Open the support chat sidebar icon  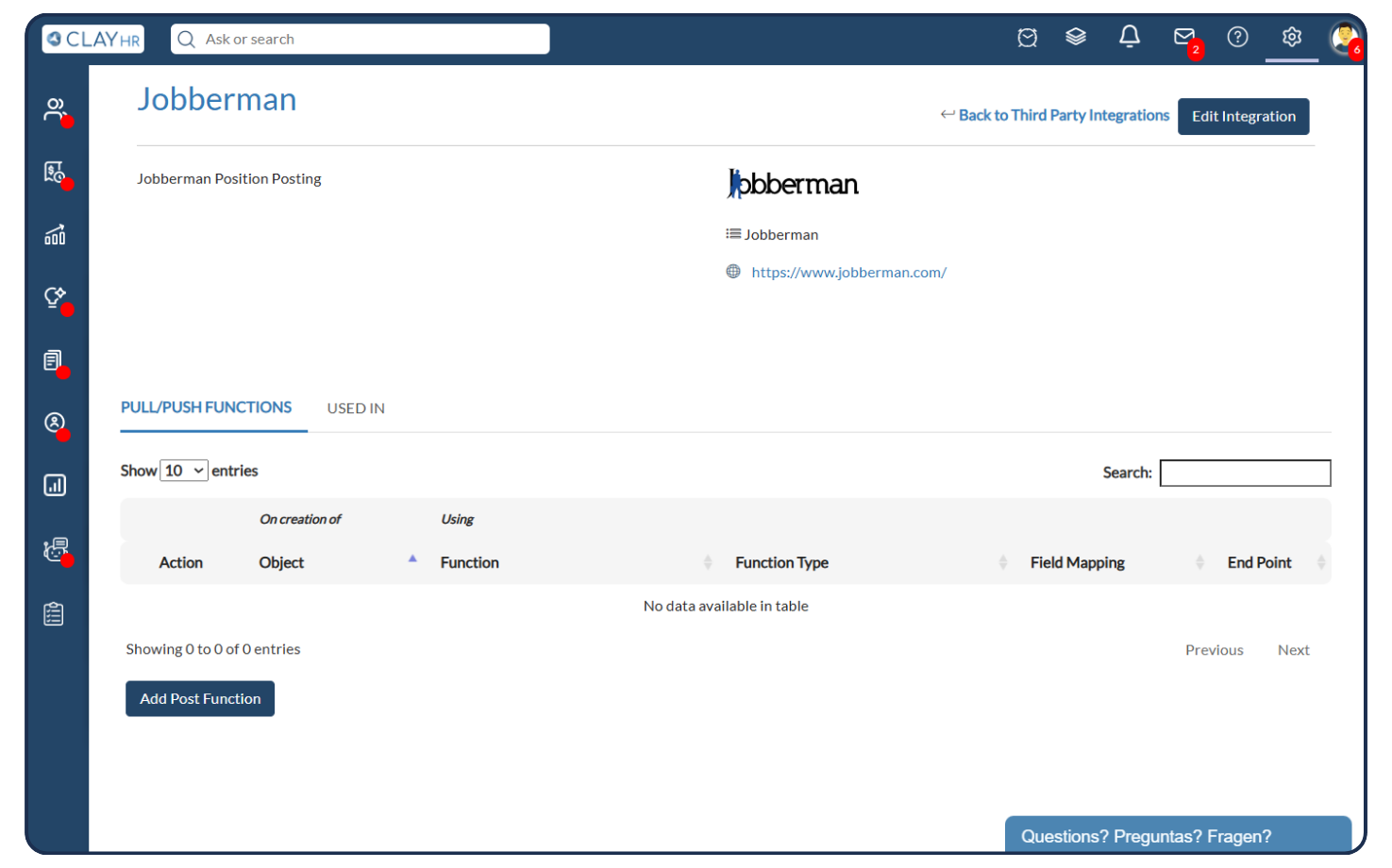pos(56,549)
